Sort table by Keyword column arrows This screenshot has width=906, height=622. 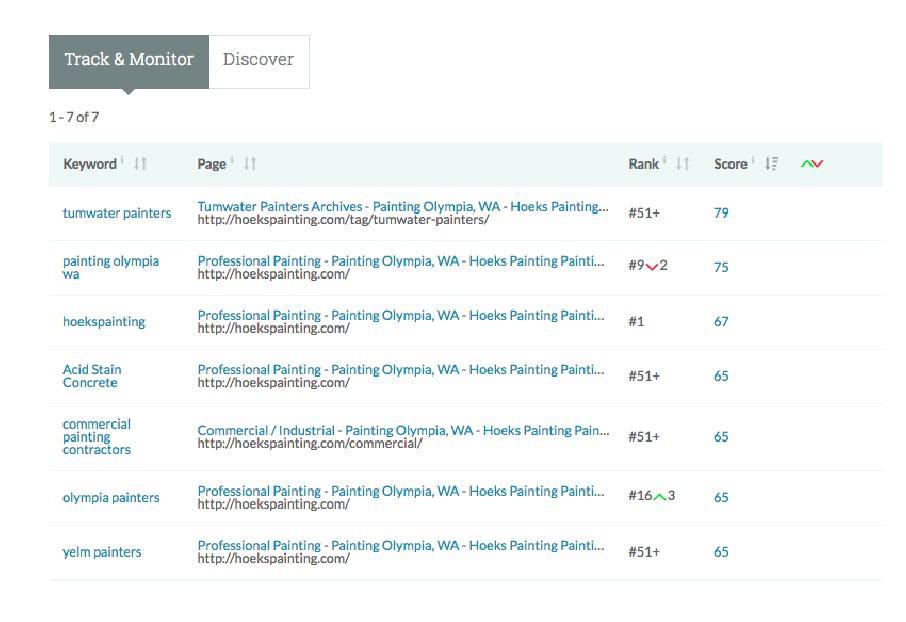pos(140,164)
